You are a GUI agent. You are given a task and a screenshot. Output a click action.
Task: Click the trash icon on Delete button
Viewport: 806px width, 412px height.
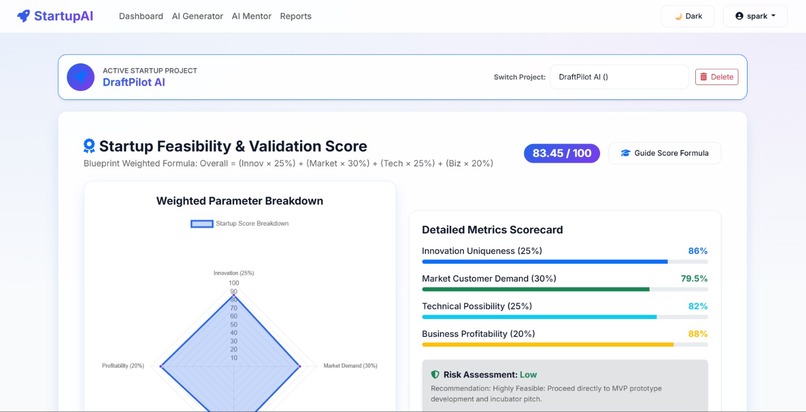click(x=704, y=77)
